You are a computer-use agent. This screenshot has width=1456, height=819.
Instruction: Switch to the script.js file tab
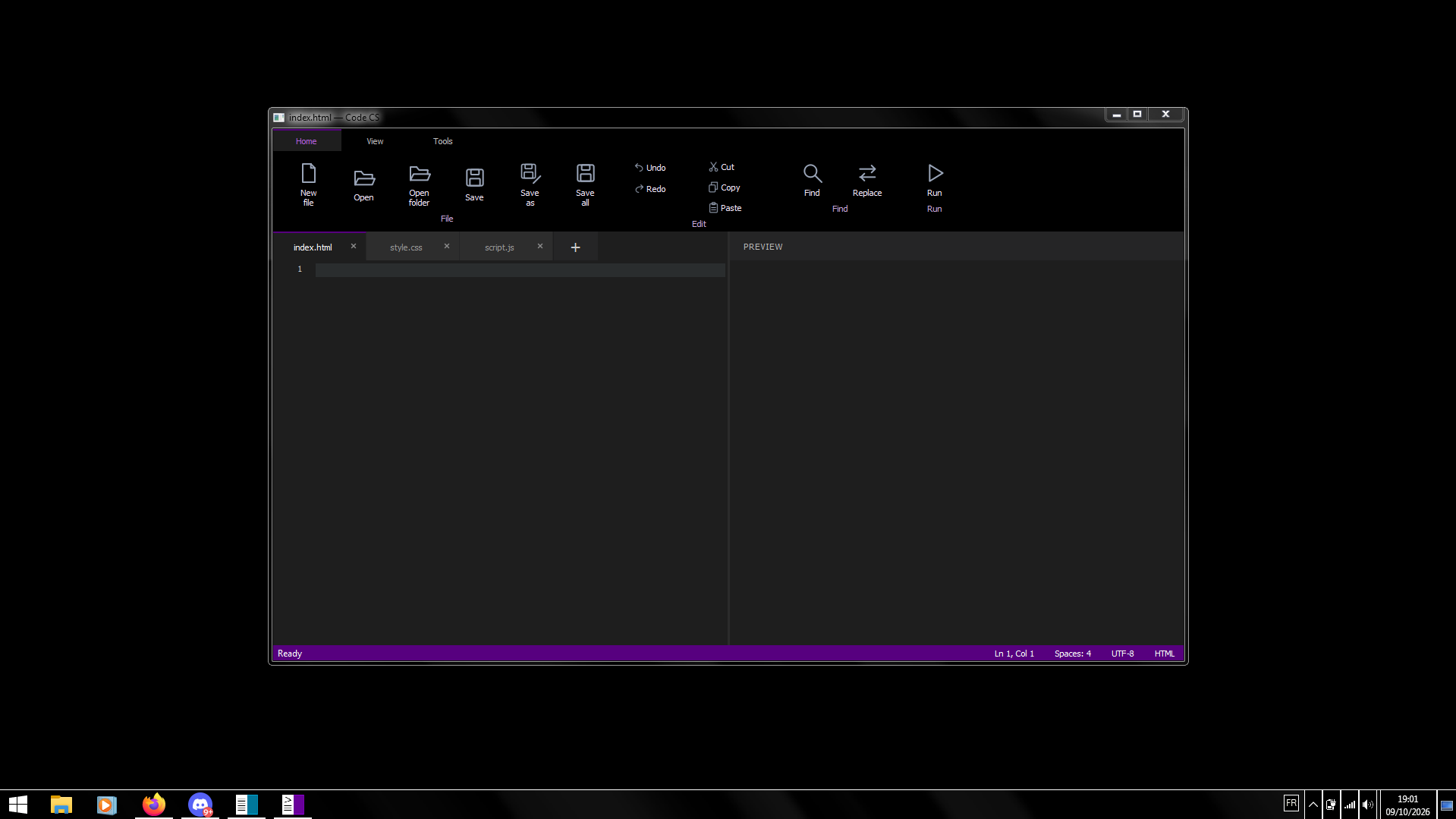[x=499, y=247]
